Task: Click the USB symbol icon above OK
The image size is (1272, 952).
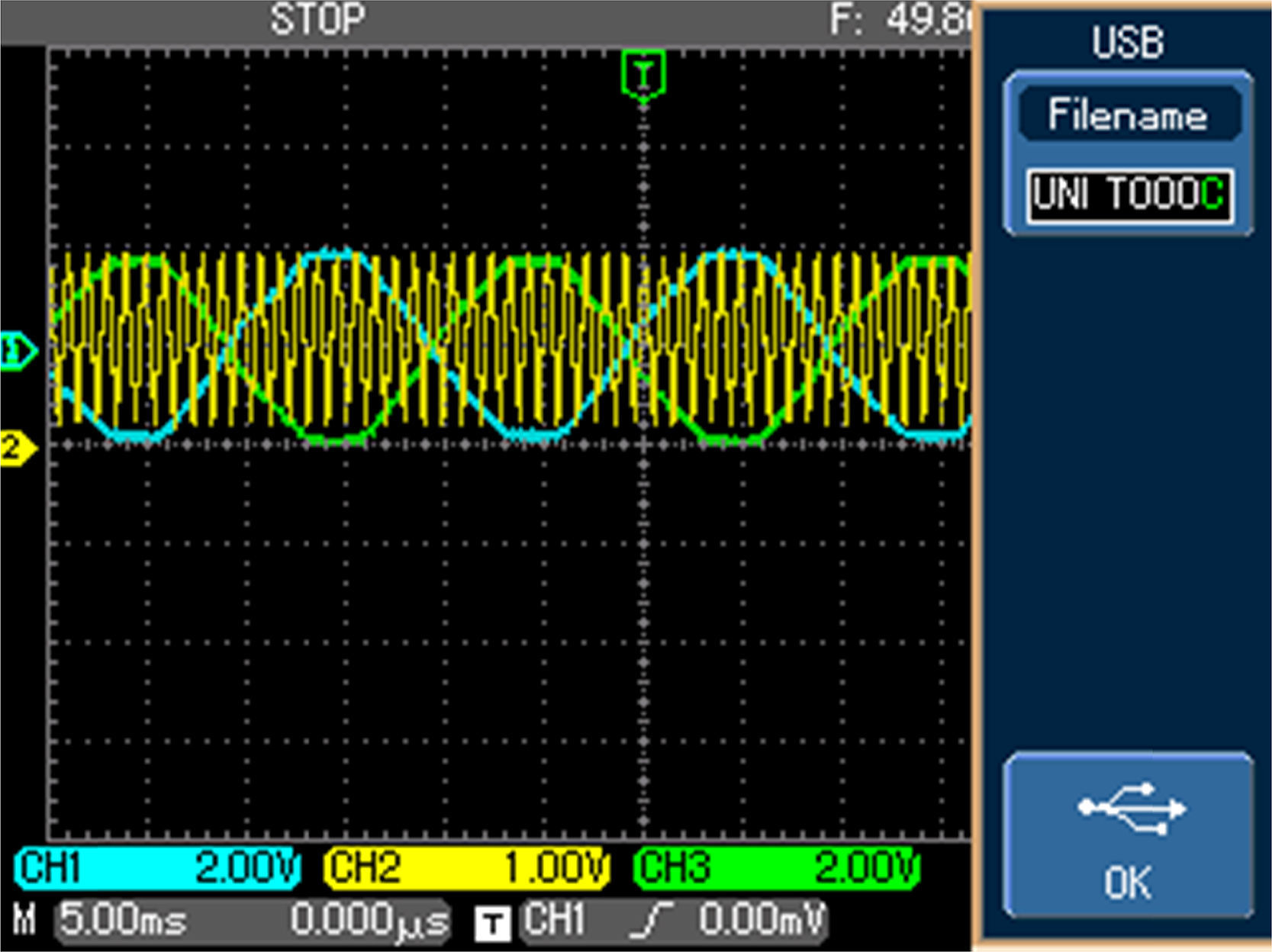Action: click(1131, 809)
